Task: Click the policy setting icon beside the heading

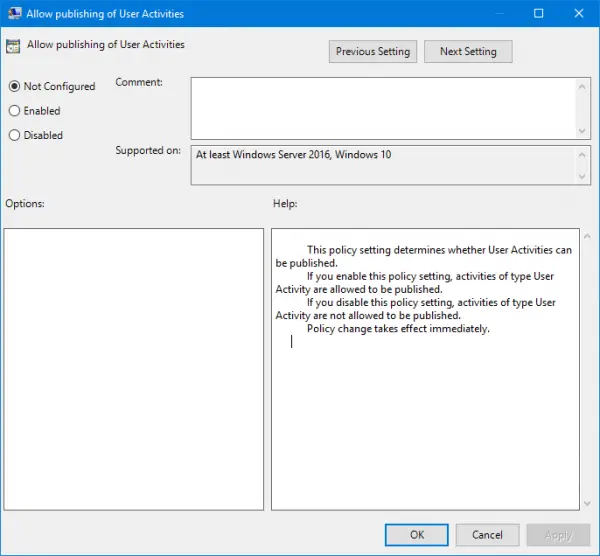Action: click(x=13, y=46)
